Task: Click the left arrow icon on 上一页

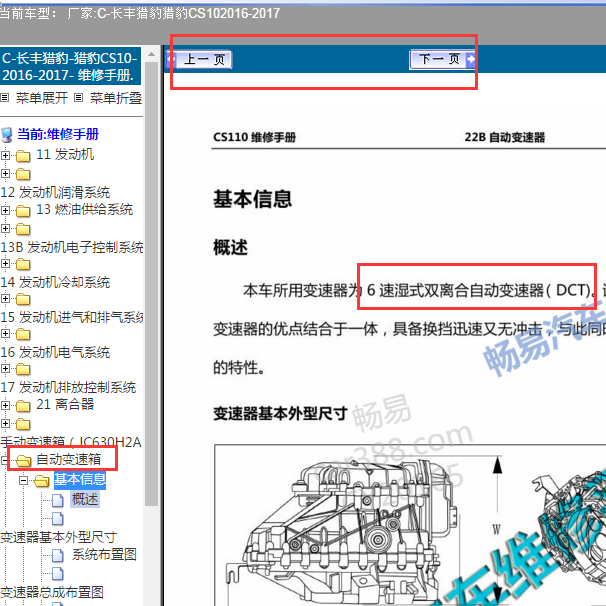Action: coord(171,60)
